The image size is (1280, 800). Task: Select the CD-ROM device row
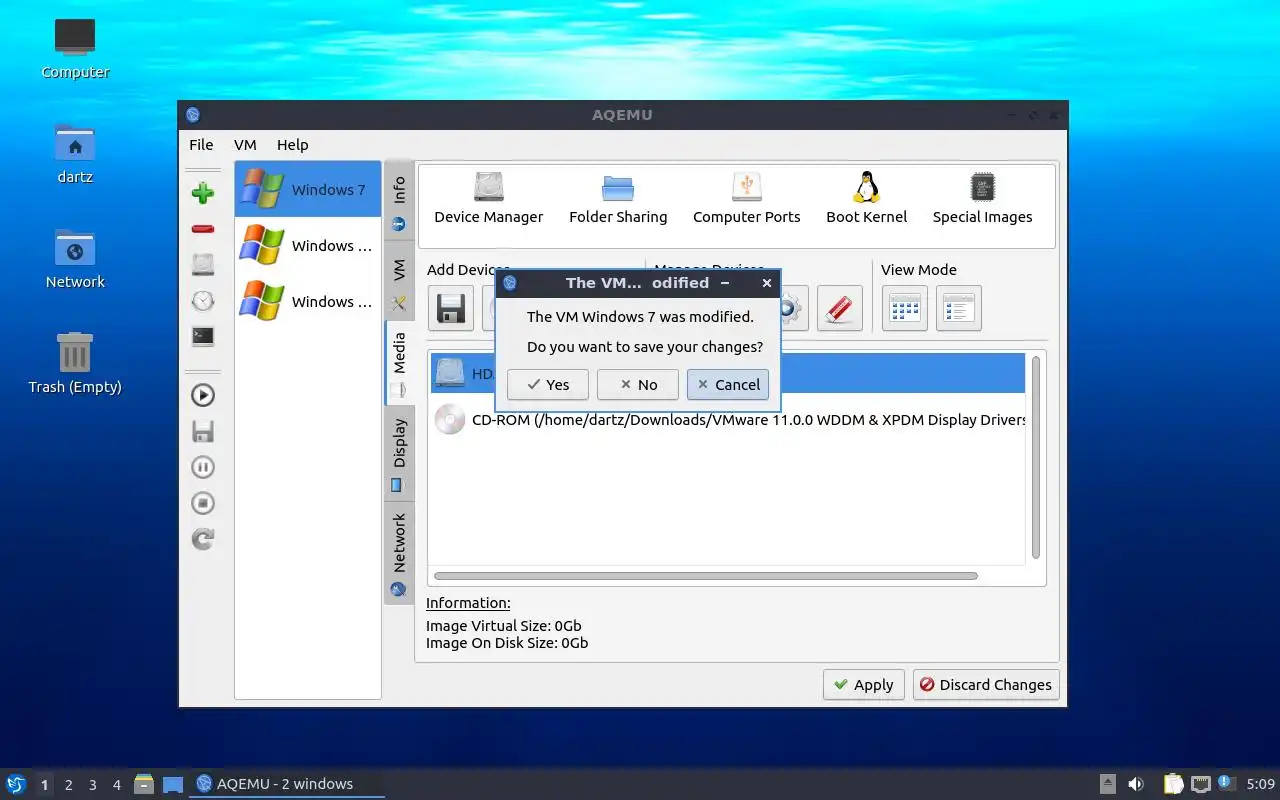[x=727, y=420]
